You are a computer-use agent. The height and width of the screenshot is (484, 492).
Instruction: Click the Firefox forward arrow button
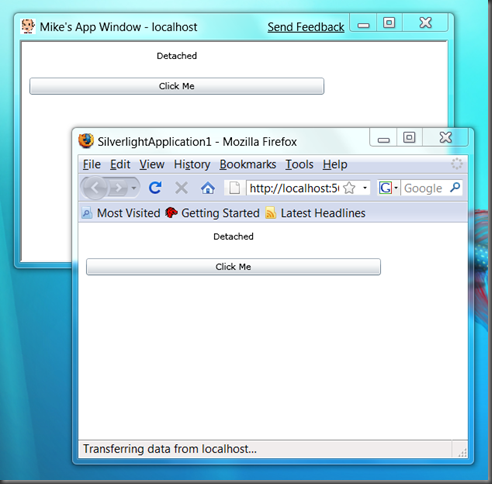(118, 188)
